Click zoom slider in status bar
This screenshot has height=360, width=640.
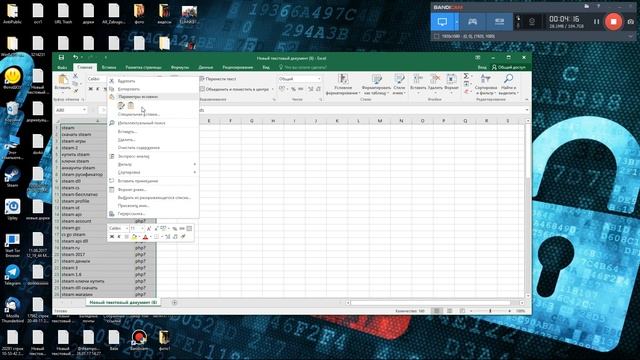pyautogui.click(x=490, y=311)
